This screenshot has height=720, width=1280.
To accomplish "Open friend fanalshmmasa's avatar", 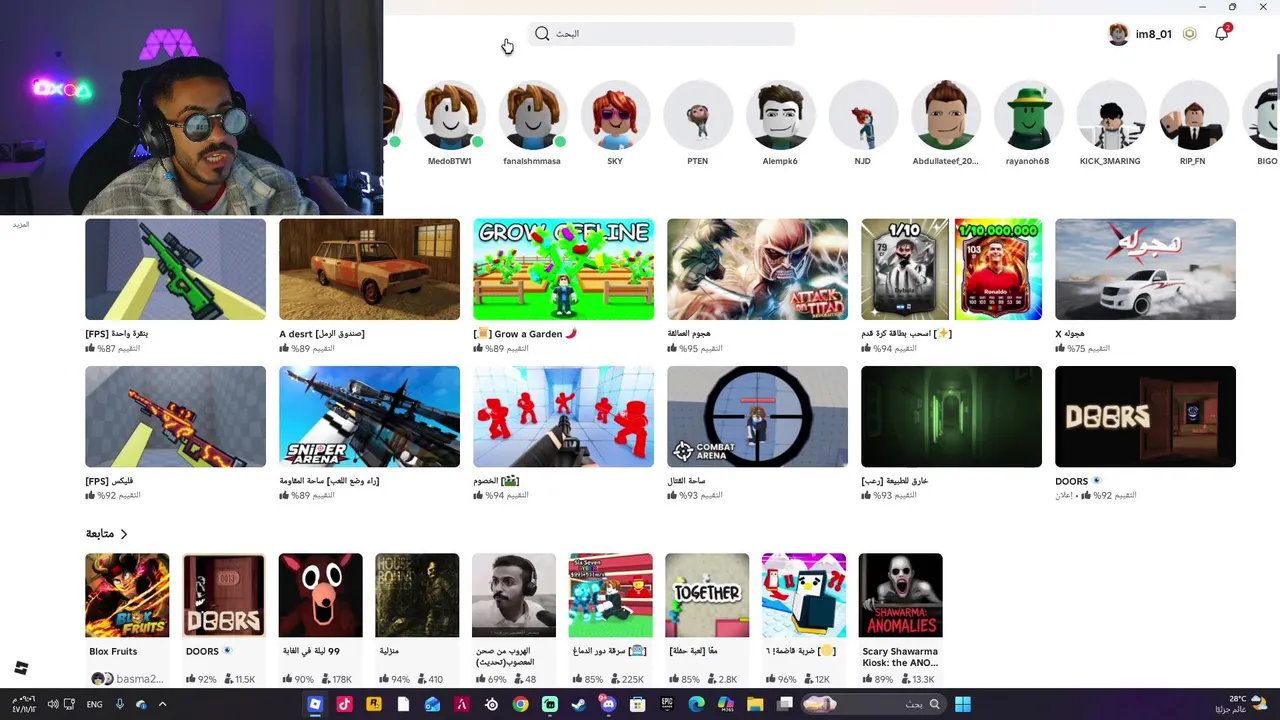I will click(532, 115).
